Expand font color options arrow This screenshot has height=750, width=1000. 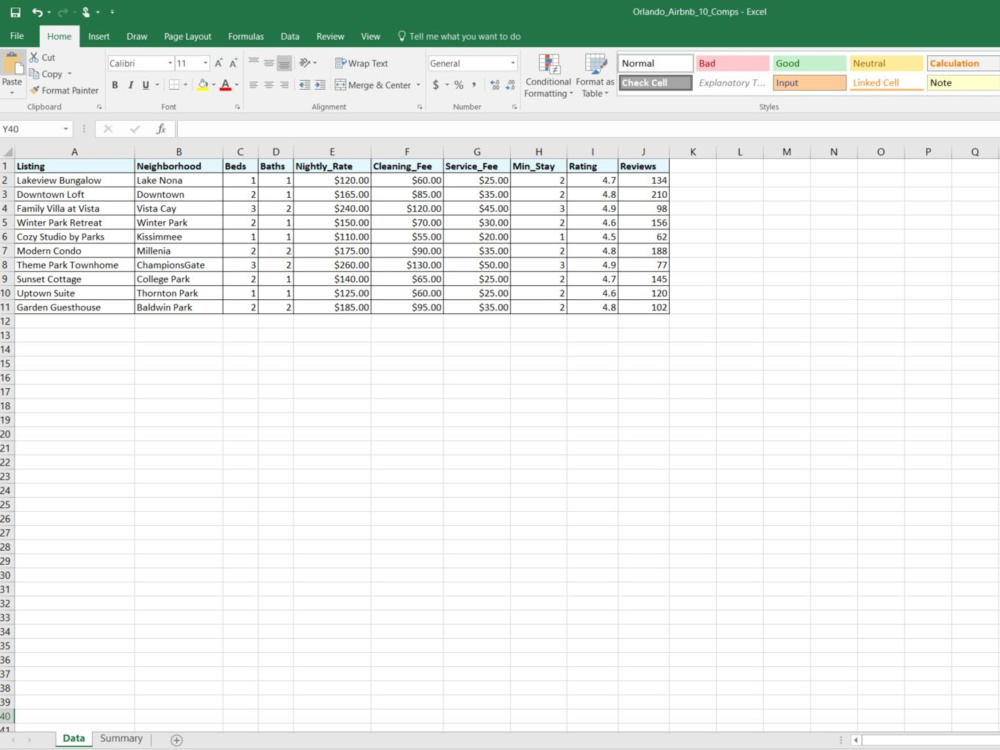[237, 85]
